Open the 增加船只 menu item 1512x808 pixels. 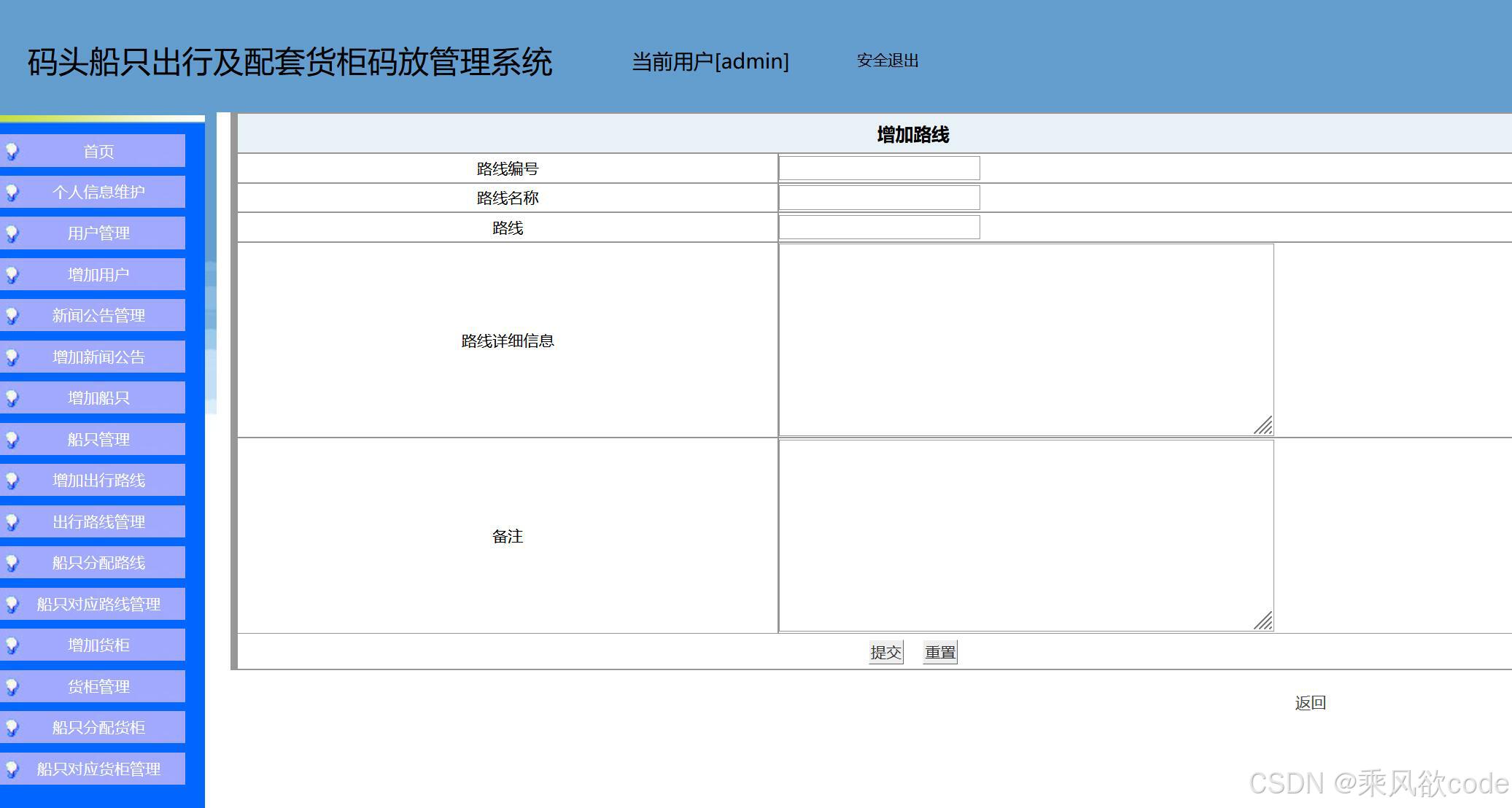click(98, 397)
